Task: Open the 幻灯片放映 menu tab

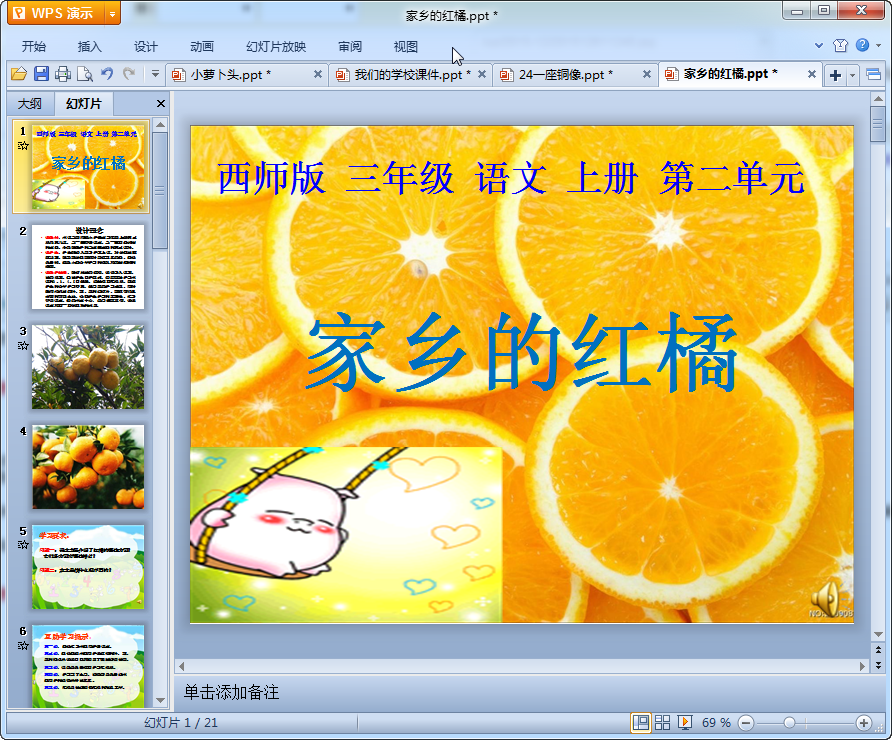Action: [x=276, y=47]
